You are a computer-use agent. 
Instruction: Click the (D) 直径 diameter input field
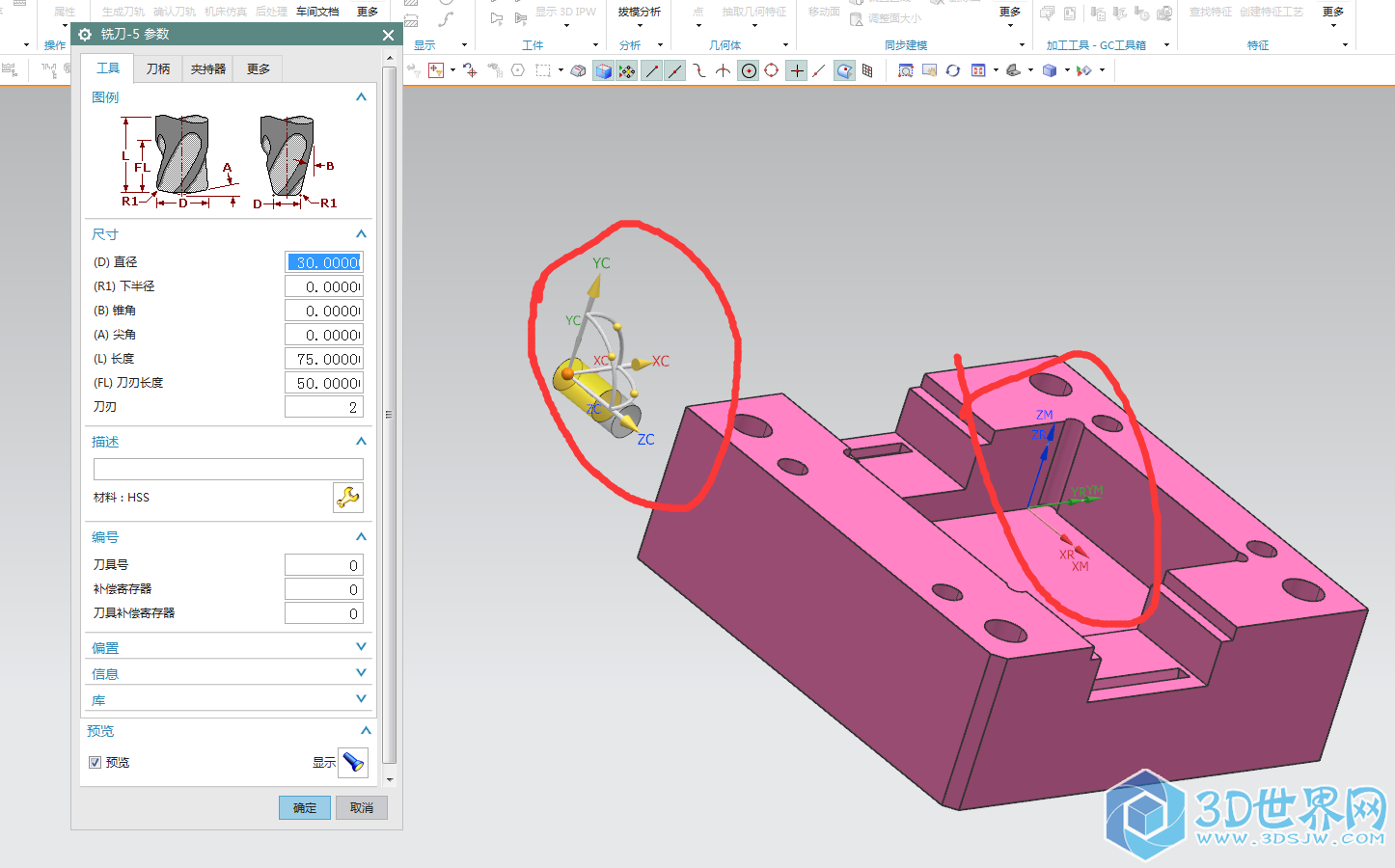pos(324,262)
